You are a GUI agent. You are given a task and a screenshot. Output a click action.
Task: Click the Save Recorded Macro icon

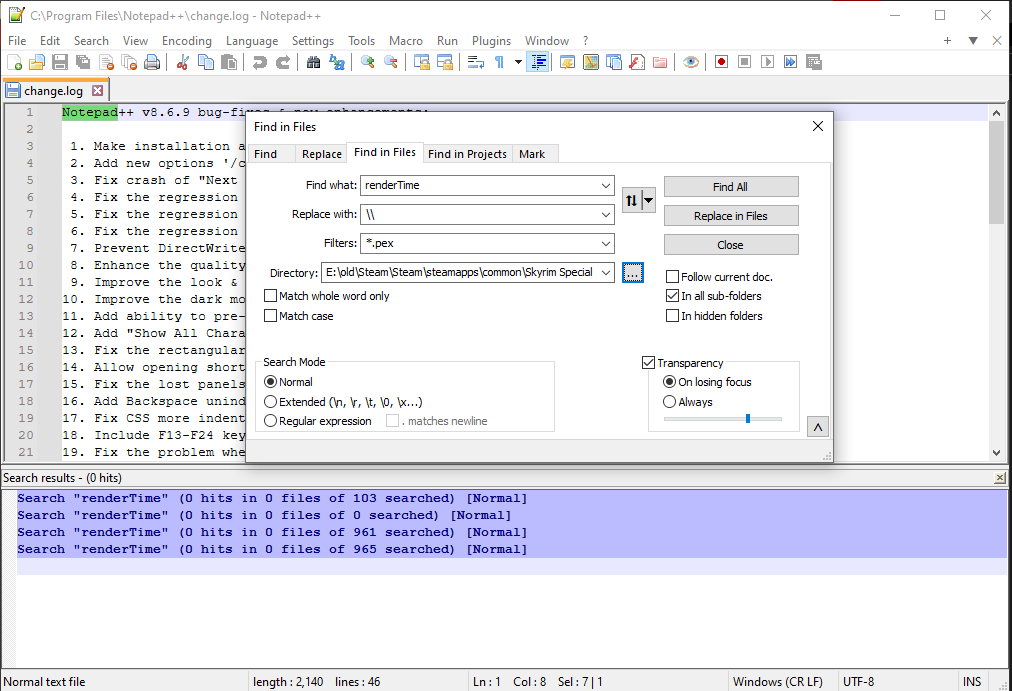tap(814, 62)
